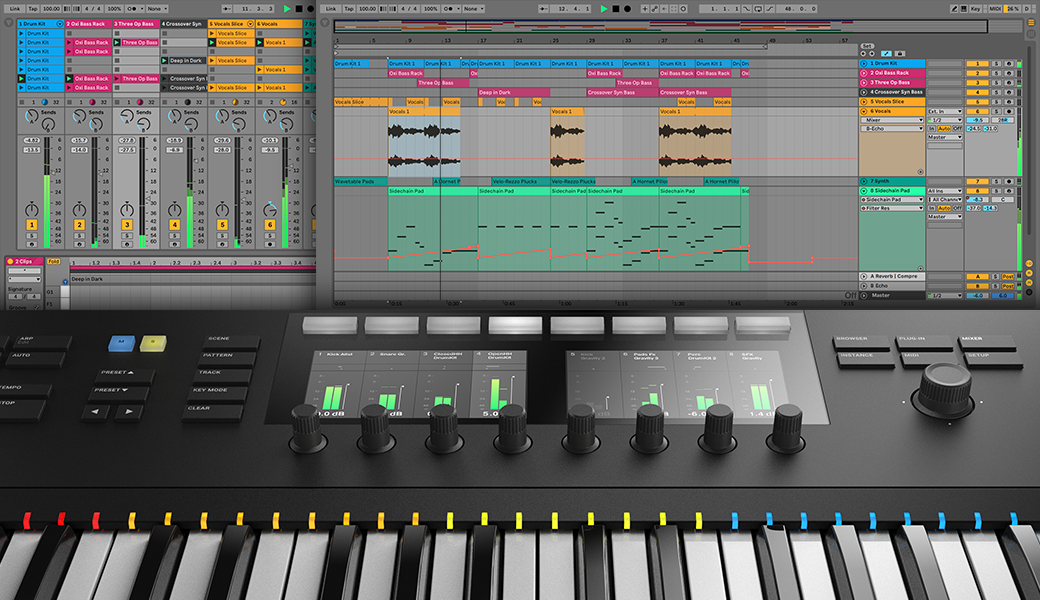Open B-Echo control chooser on 6 Vocals

pos(892,129)
